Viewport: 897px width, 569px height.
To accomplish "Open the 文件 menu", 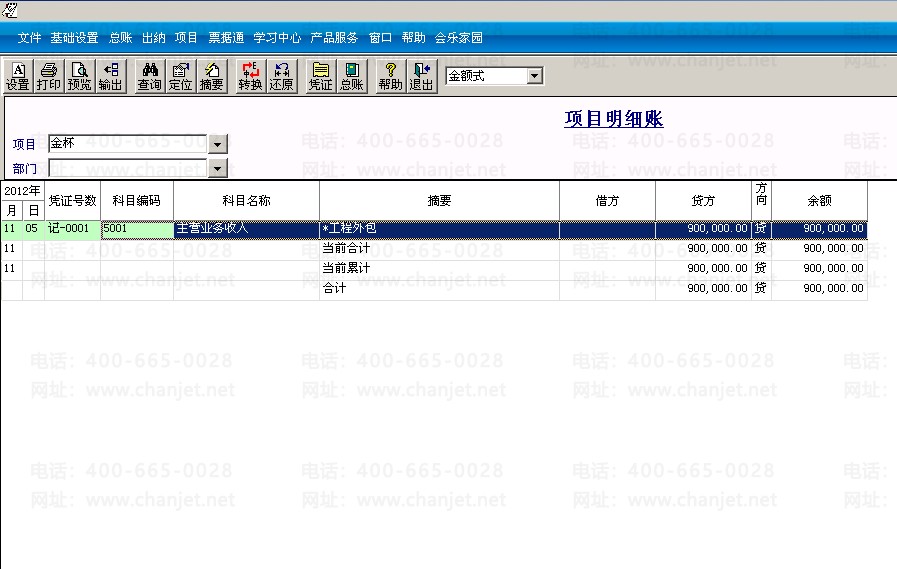I will point(29,38).
